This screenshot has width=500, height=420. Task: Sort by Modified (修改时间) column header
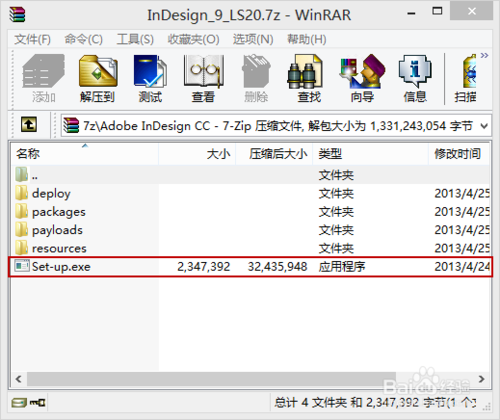[459, 154]
